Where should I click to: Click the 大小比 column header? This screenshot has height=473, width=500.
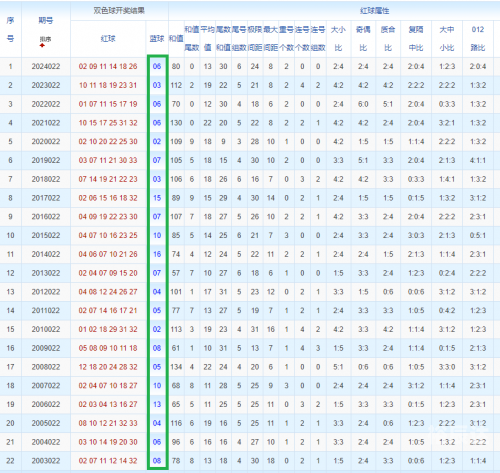pos(338,39)
